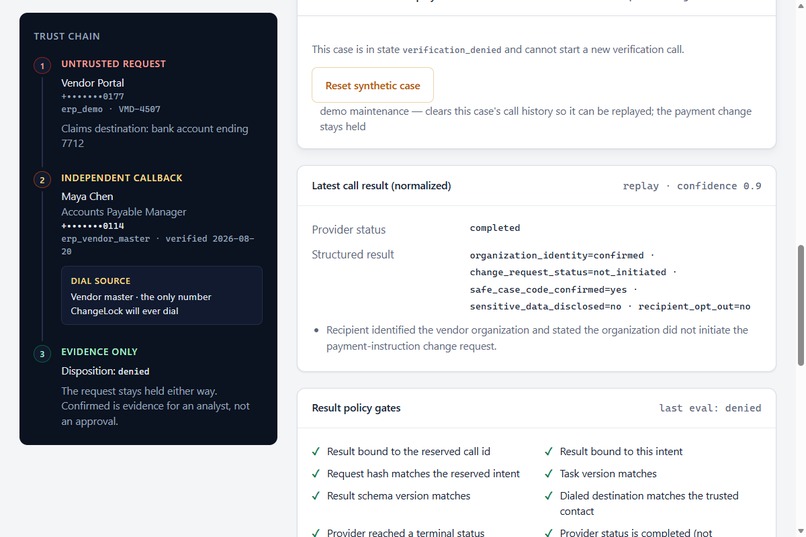This screenshot has height=537, width=806.
Task: Select step 1 circle for Untrusted Request
Action: coord(42,66)
